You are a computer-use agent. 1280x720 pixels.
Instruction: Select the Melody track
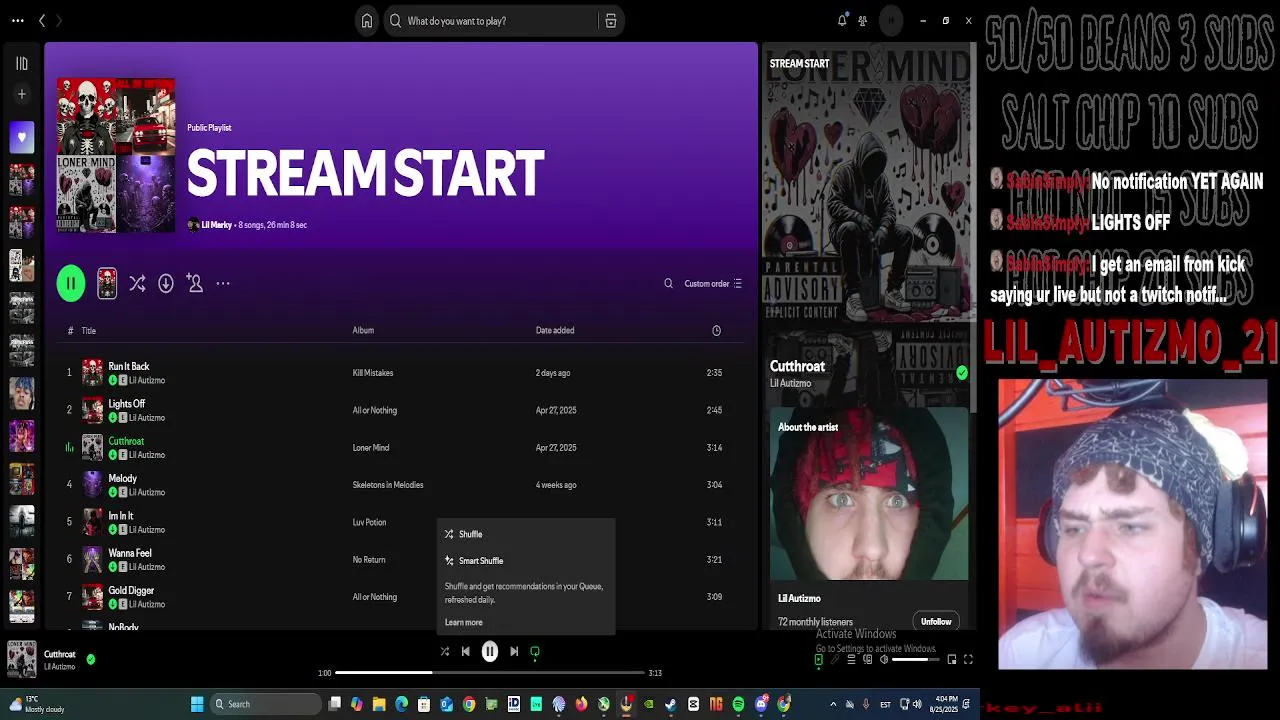(400, 485)
